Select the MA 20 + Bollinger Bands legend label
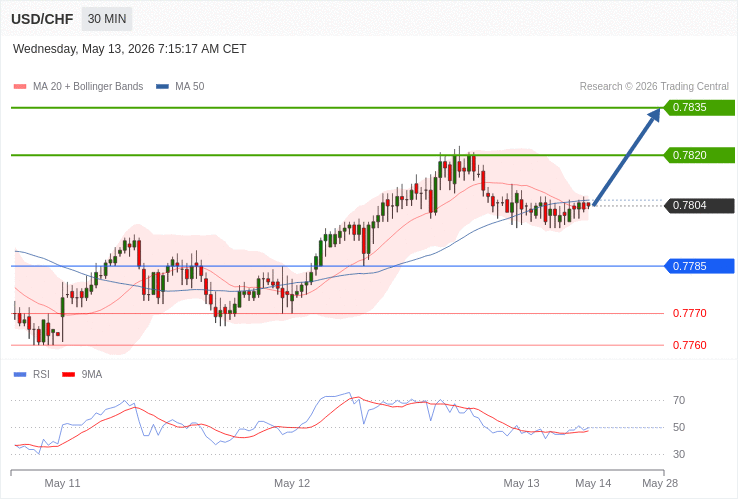The image size is (738, 500). (x=88, y=87)
